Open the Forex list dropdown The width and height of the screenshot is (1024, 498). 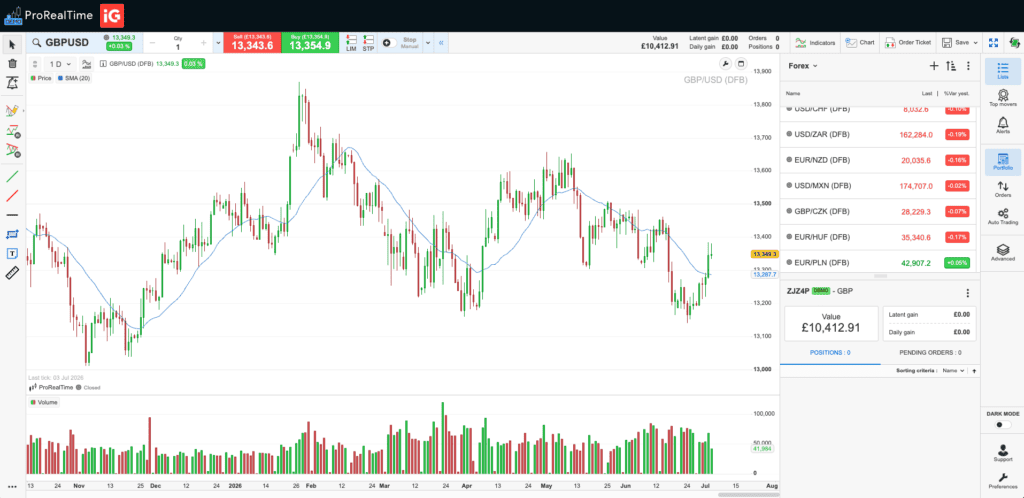803,65
